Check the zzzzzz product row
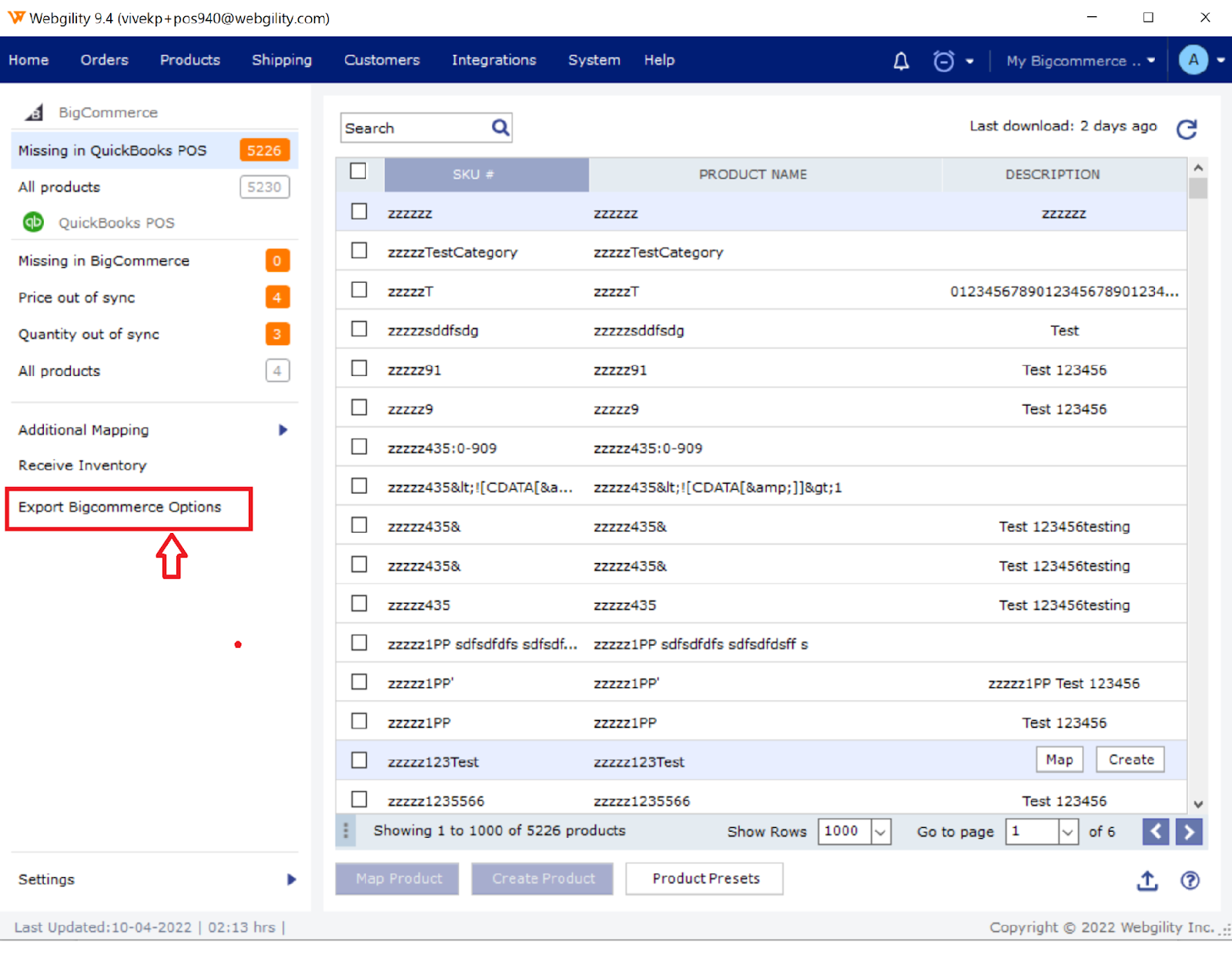The height and width of the screenshot is (975, 1232). click(x=359, y=211)
